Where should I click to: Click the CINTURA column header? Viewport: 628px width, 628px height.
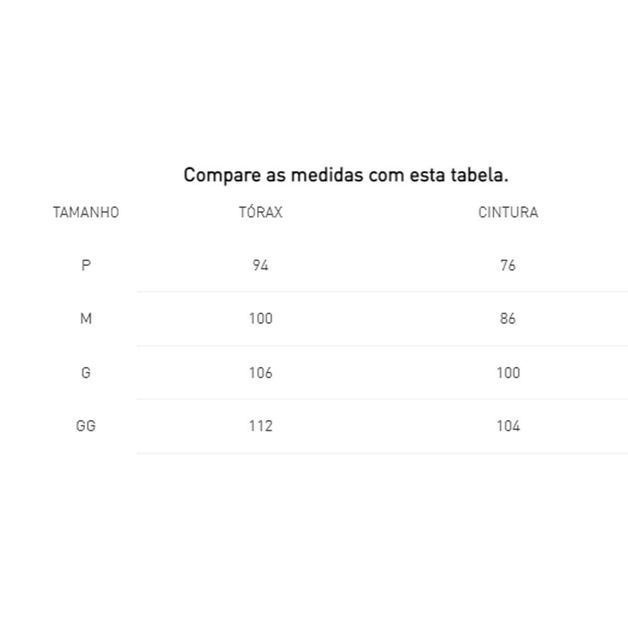pos(508,212)
